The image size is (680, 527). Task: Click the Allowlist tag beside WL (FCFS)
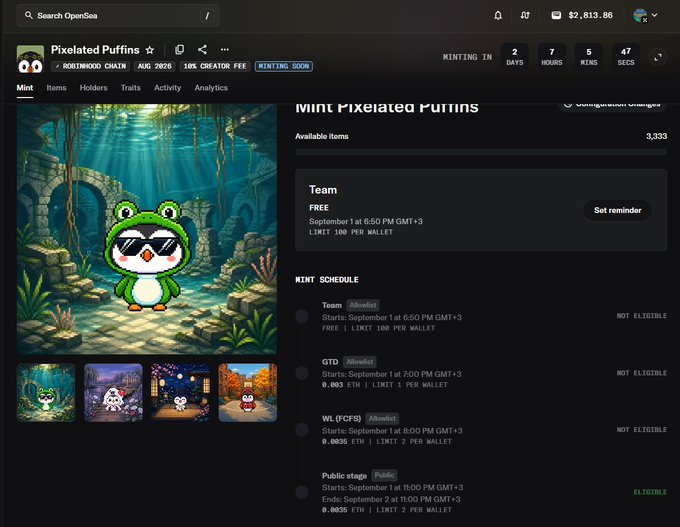[382, 419]
